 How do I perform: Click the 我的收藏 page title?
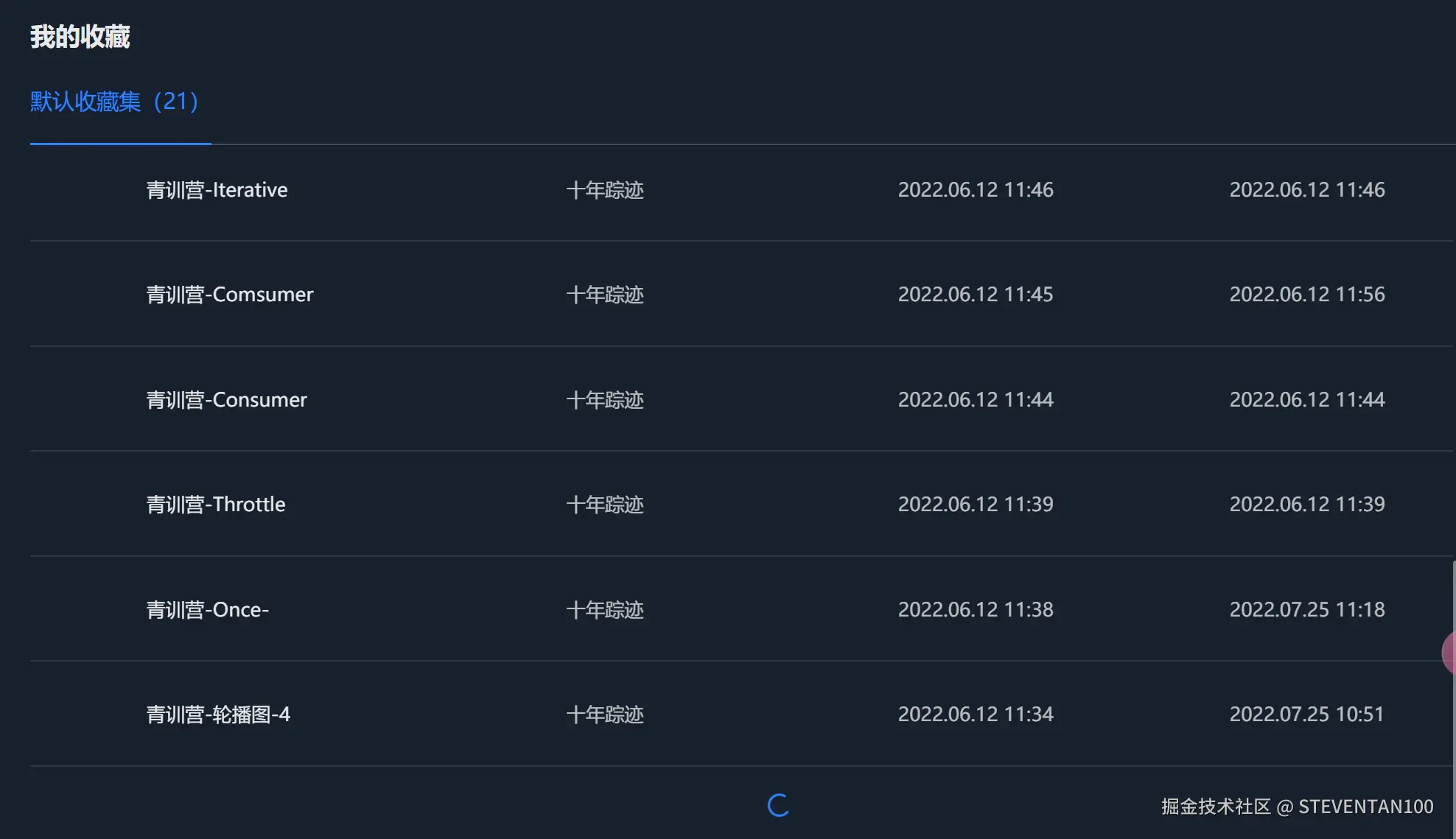[x=80, y=35]
